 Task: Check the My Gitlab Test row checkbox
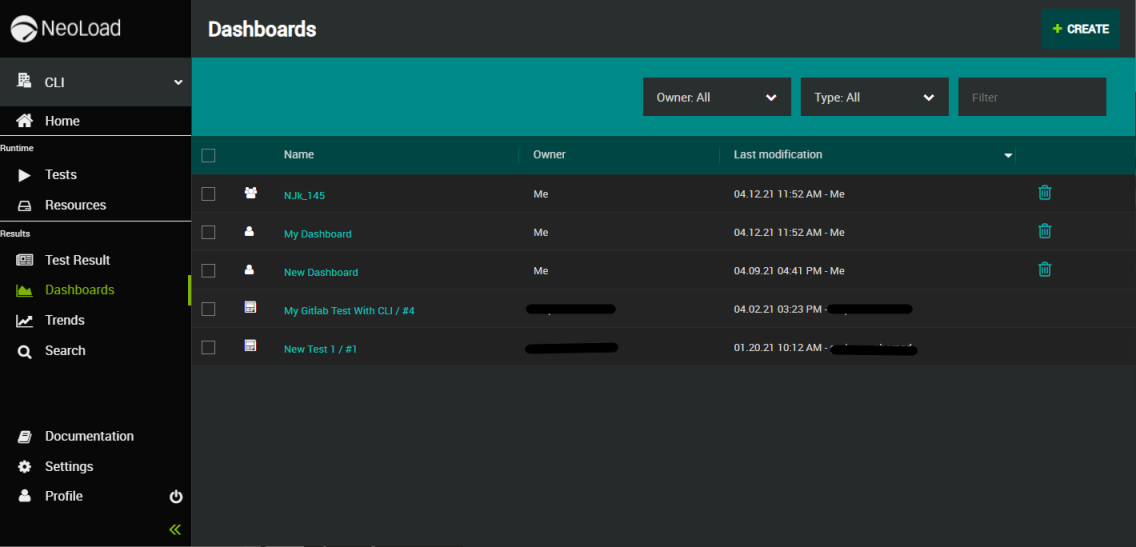coord(209,309)
